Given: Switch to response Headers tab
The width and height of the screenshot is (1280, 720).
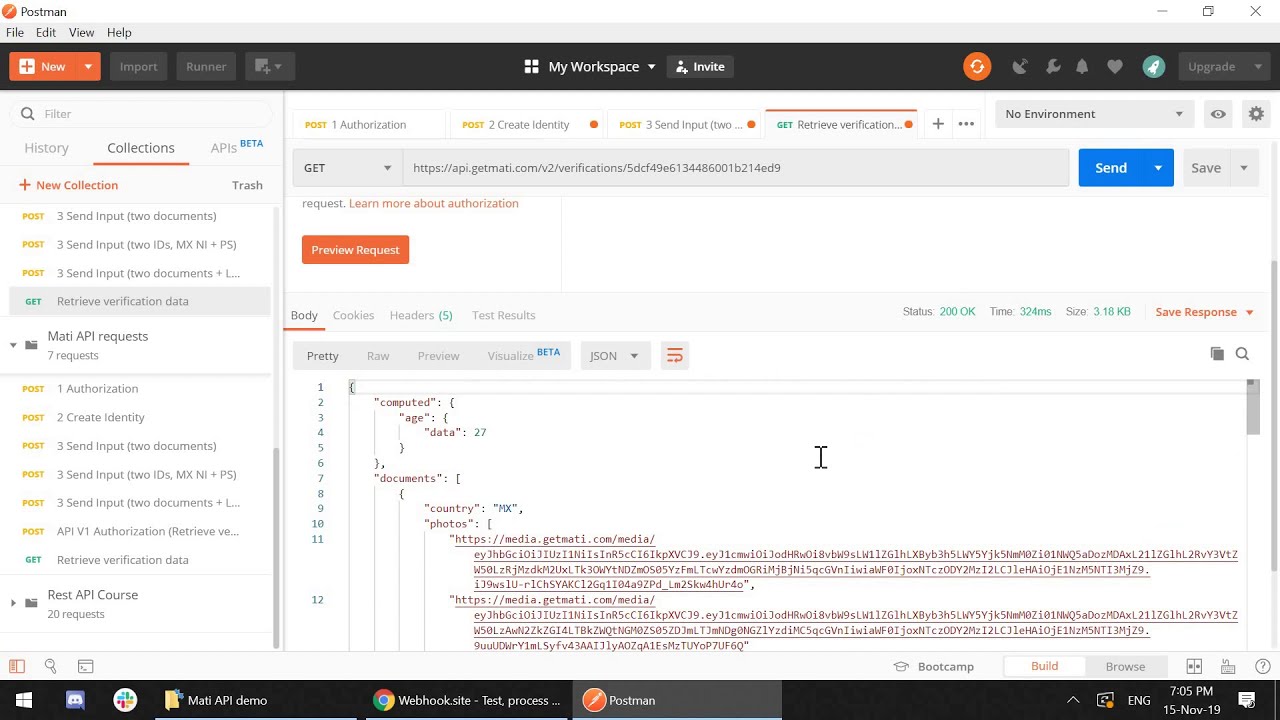Looking at the screenshot, I should click(x=421, y=315).
